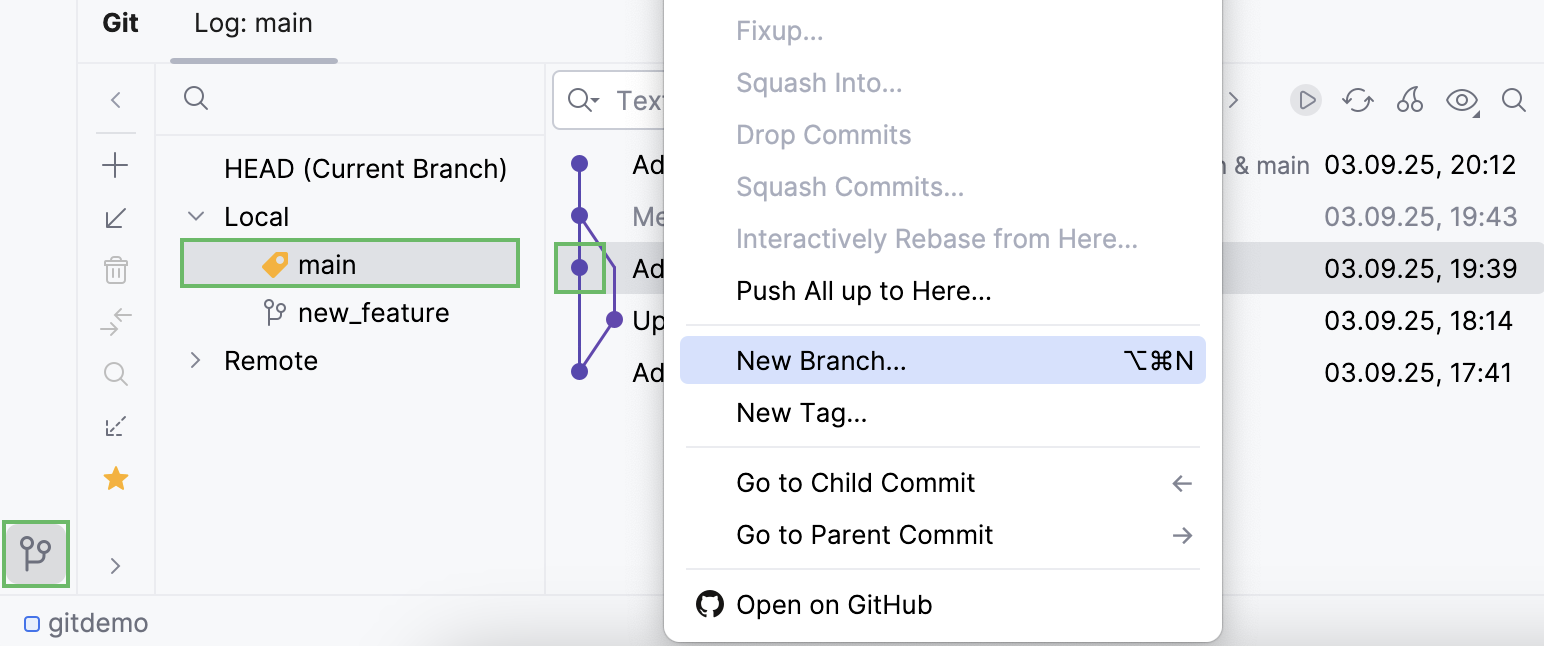Image resolution: width=1544 pixels, height=646 pixels.
Task: Delete the selected branch using the trash icon
Action: coord(115,269)
